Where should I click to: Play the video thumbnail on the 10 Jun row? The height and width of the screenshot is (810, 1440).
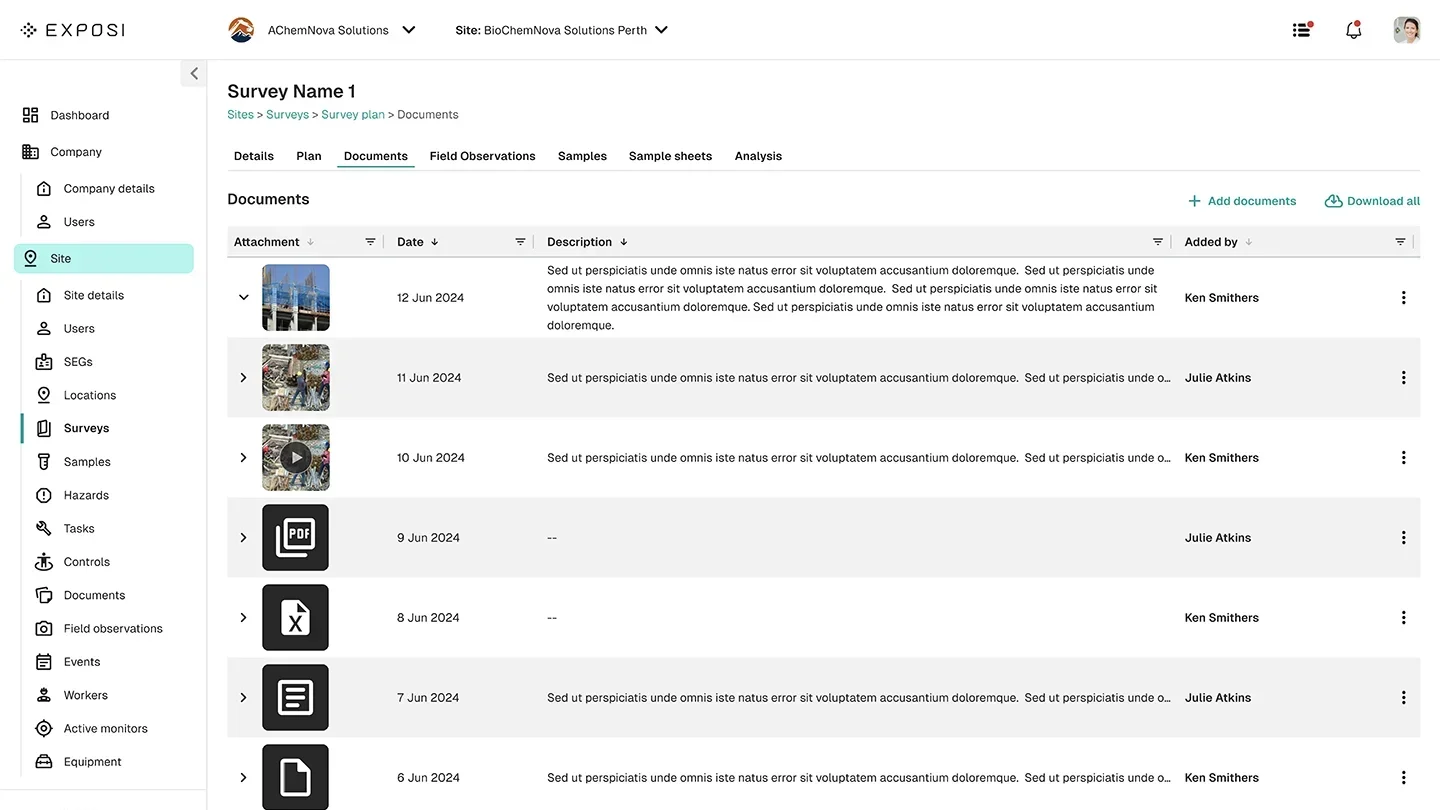(x=295, y=457)
